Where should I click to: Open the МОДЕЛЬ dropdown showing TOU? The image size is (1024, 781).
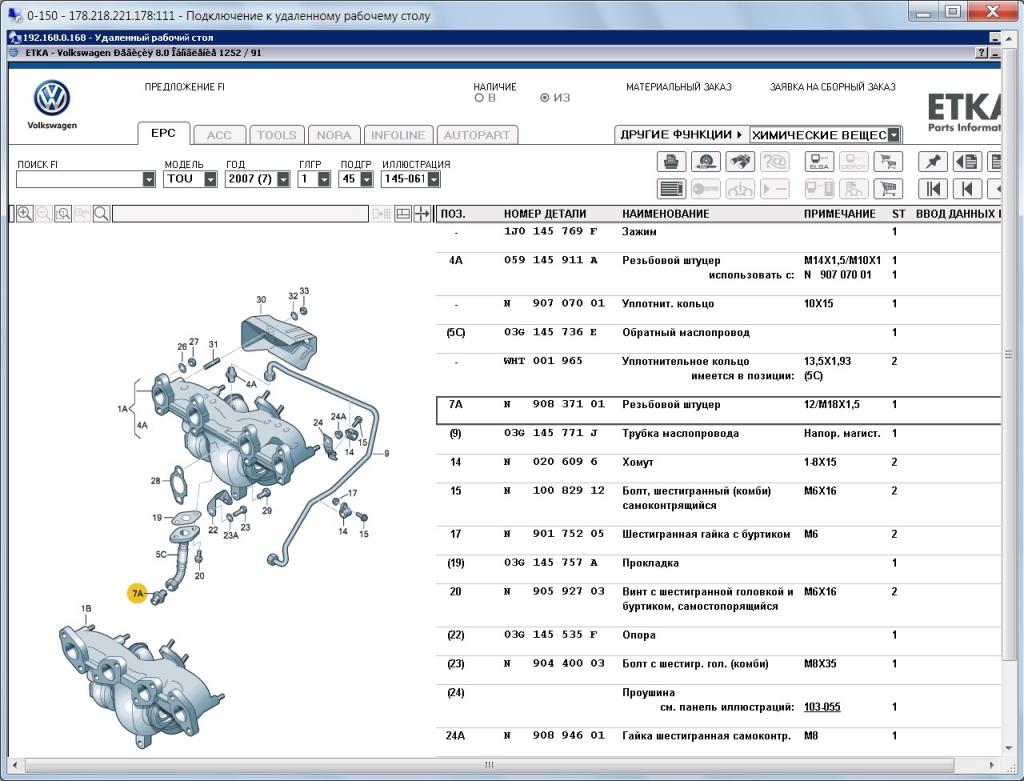tap(210, 179)
